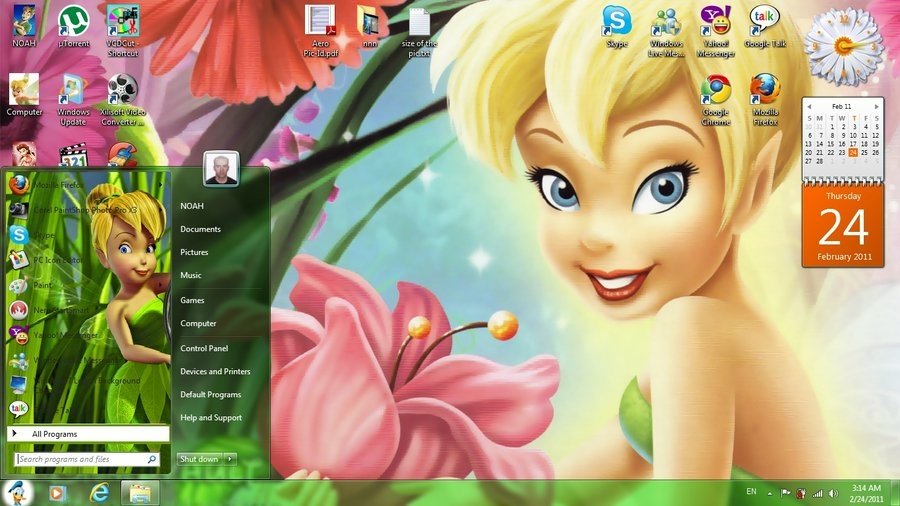
Task: Expand the Mozilla Firefox jump list arrow
Action: click(x=161, y=185)
